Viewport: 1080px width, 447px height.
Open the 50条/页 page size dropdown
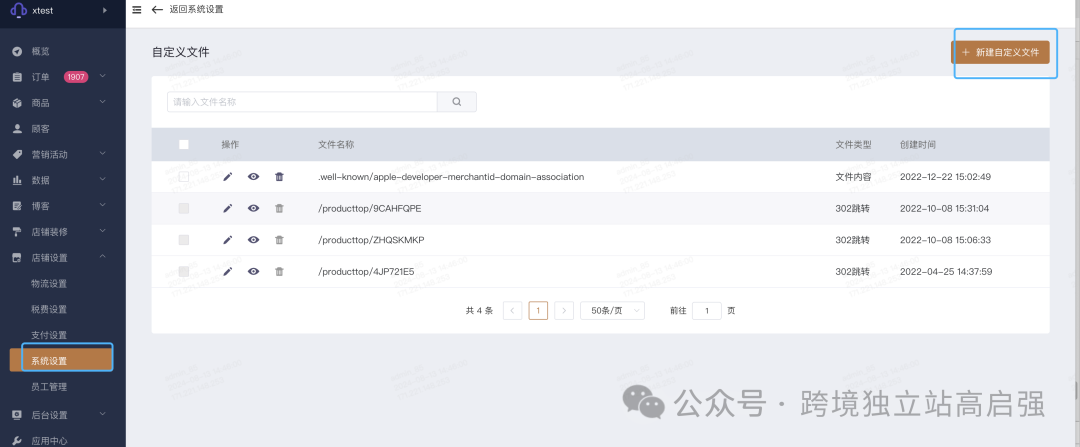pyautogui.click(x=612, y=311)
